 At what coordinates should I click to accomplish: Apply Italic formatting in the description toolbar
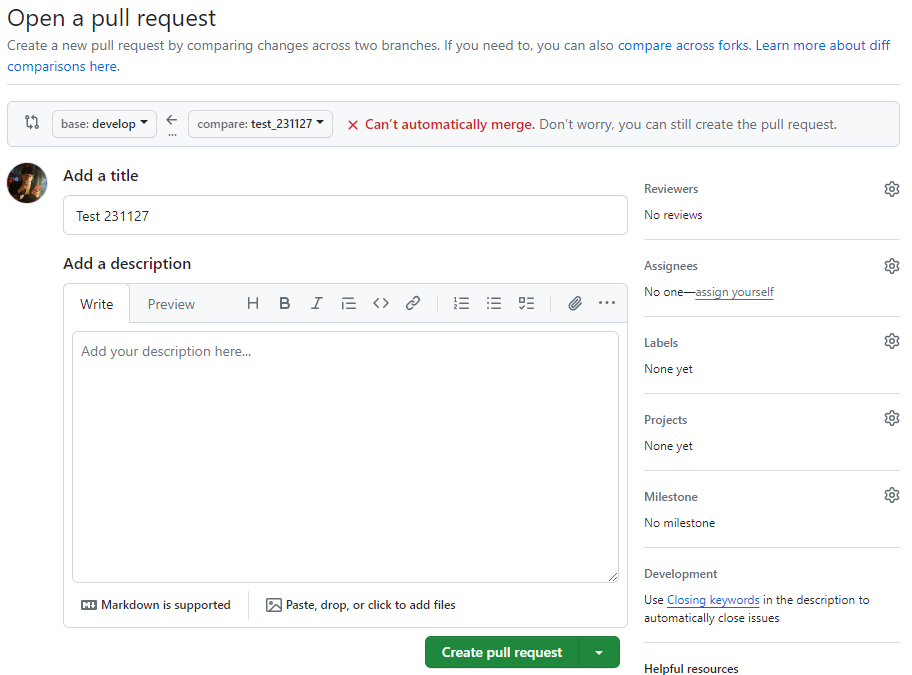316,303
